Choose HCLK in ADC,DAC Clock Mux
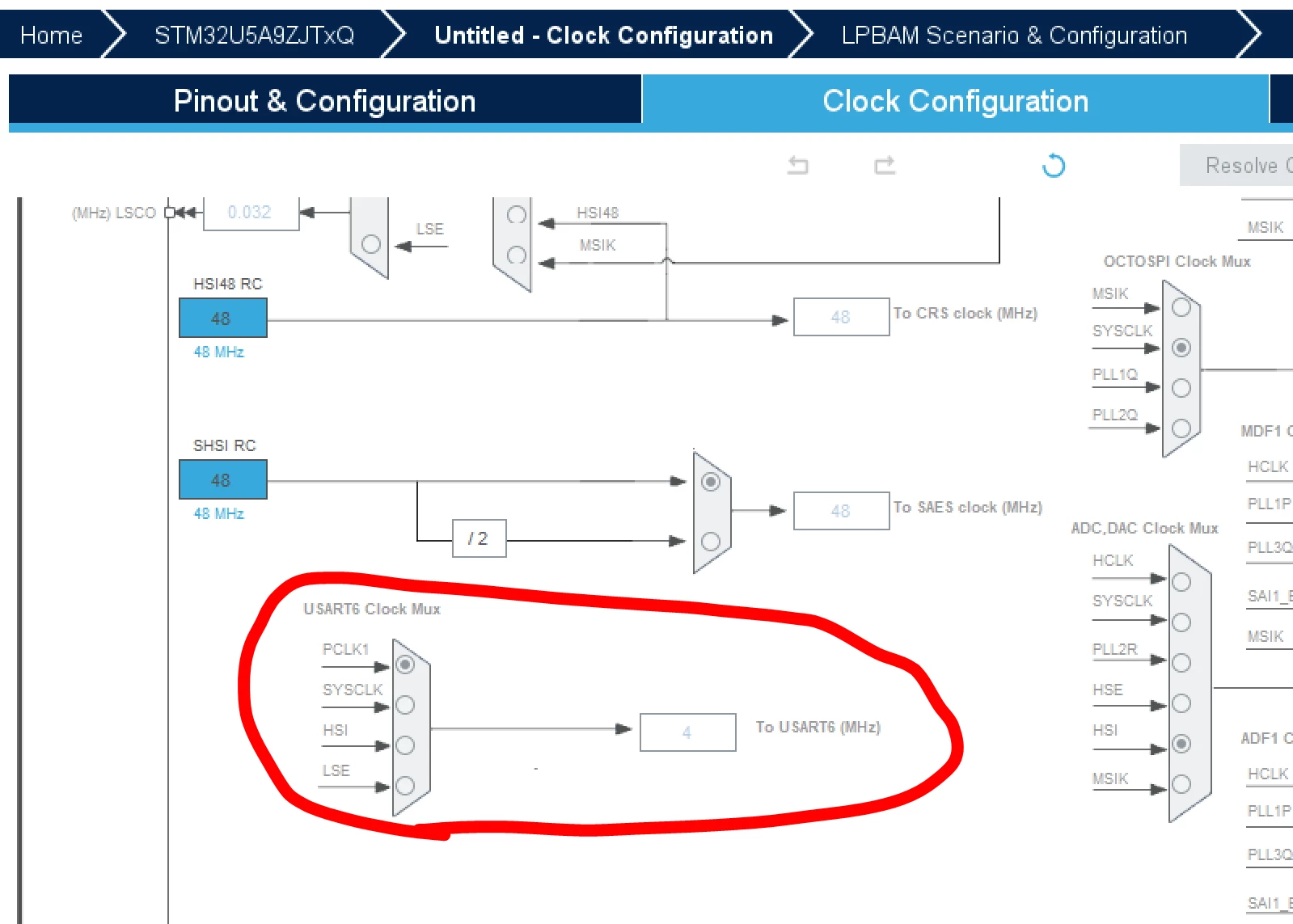Screen dimensions: 1293x924 coord(1181,582)
